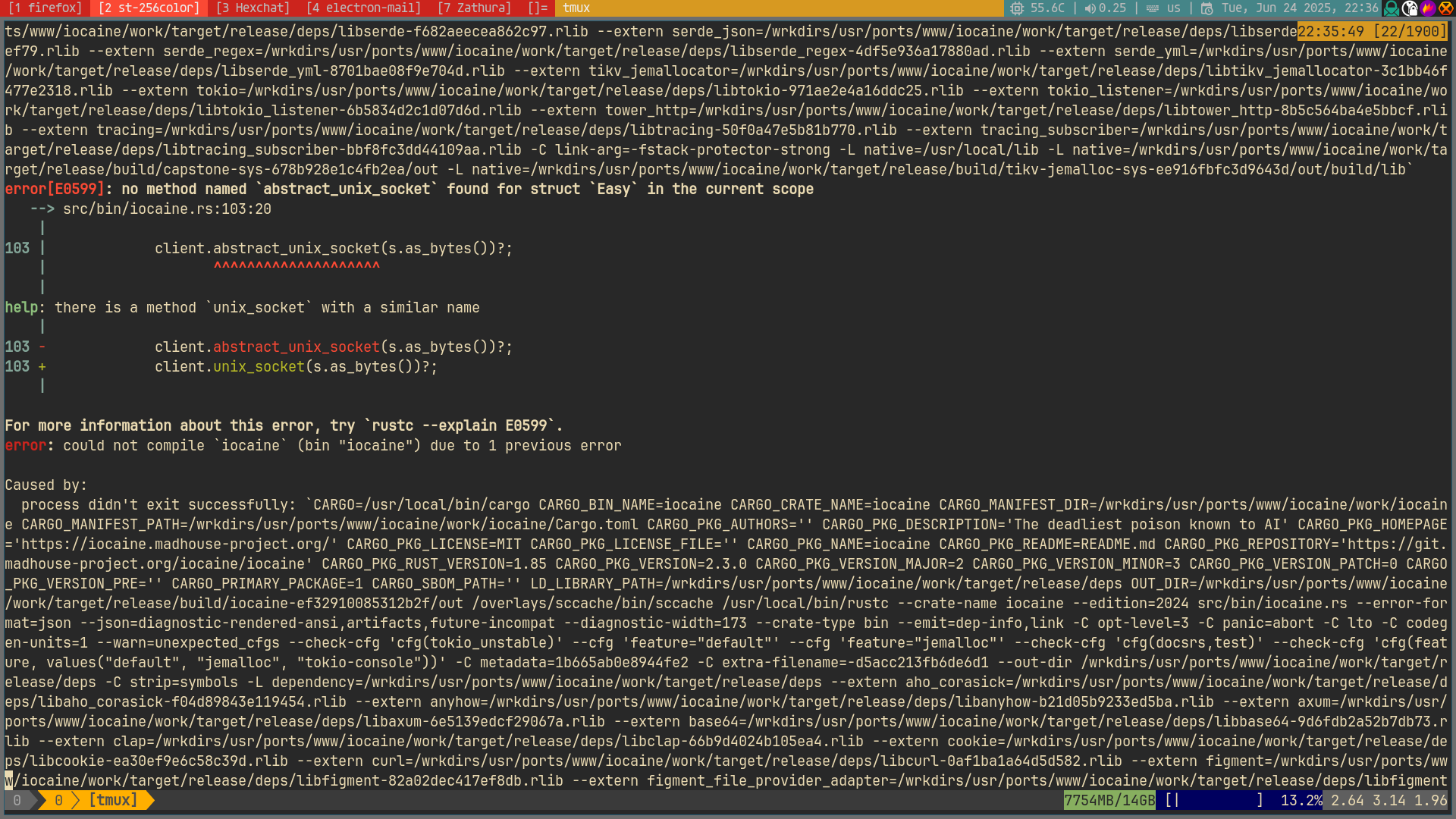The image size is (1456, 819).
Task: Click the tmux window title
Action: [576, 8]
